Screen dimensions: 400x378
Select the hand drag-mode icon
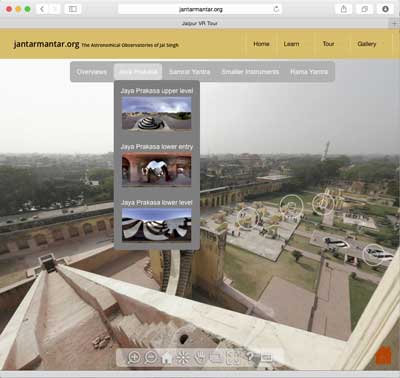(199, 358)
